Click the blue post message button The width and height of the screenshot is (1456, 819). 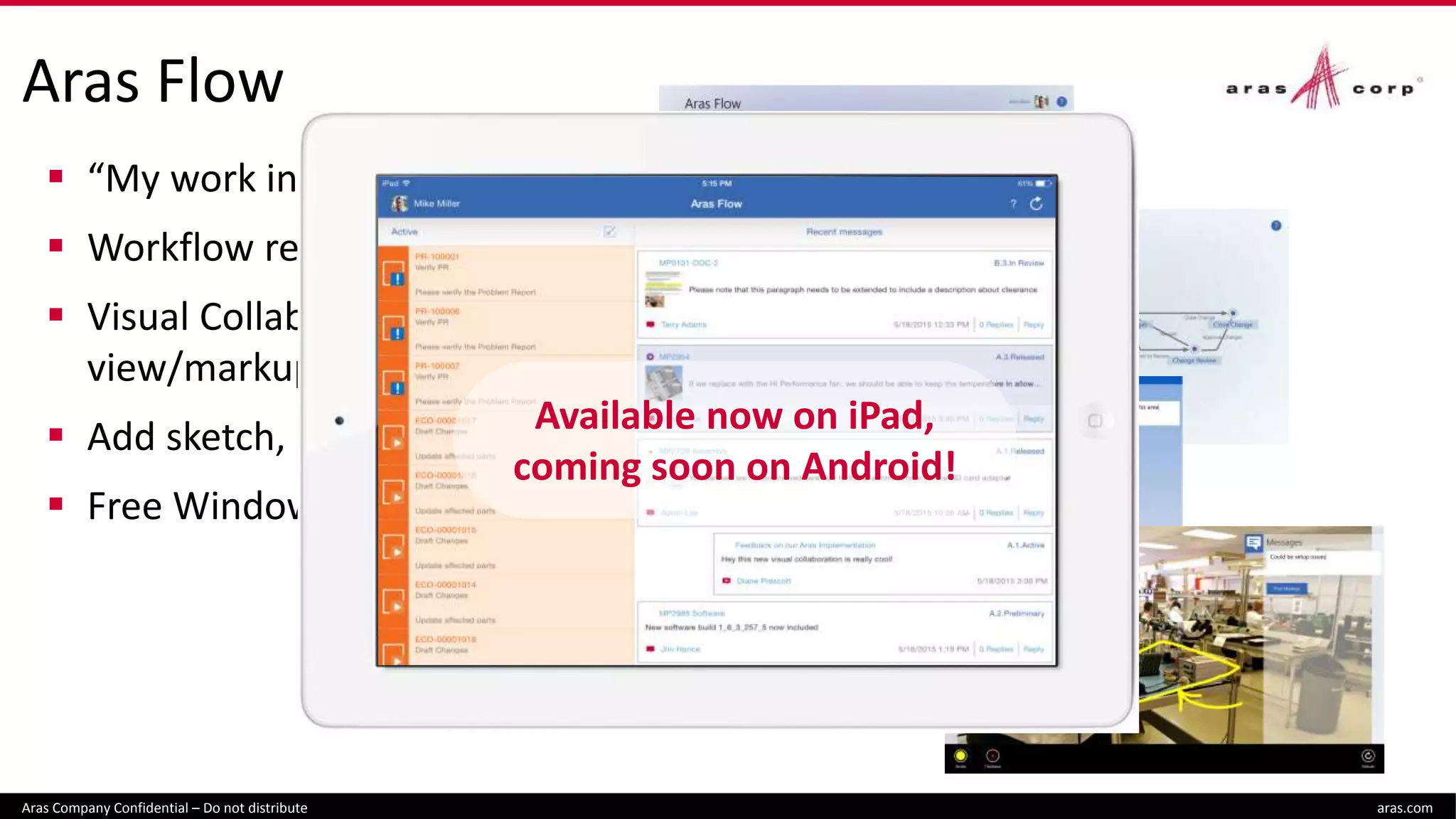point(1286,589)
